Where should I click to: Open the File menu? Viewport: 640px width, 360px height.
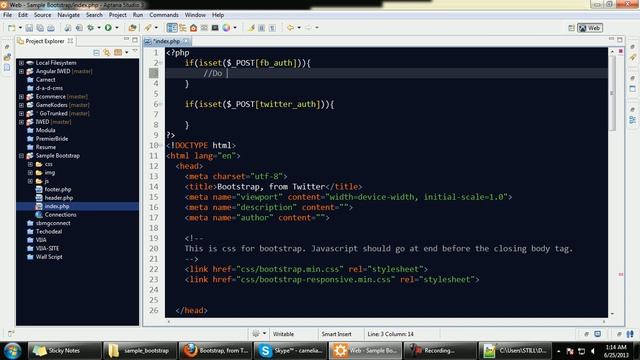click(x=7, y=15)
